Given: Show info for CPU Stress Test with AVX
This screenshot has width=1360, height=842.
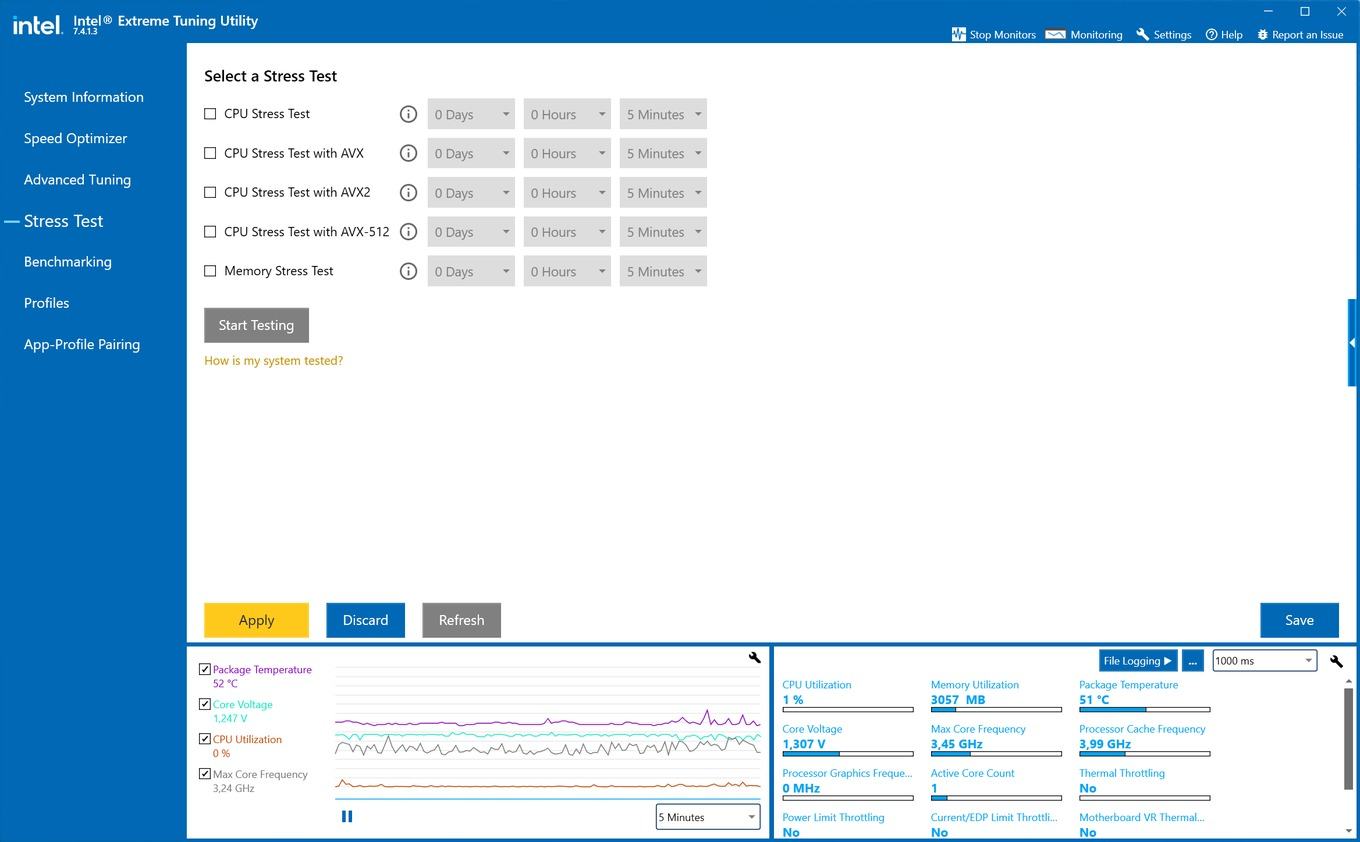Looking at the screenshot, I should (408, 153).
